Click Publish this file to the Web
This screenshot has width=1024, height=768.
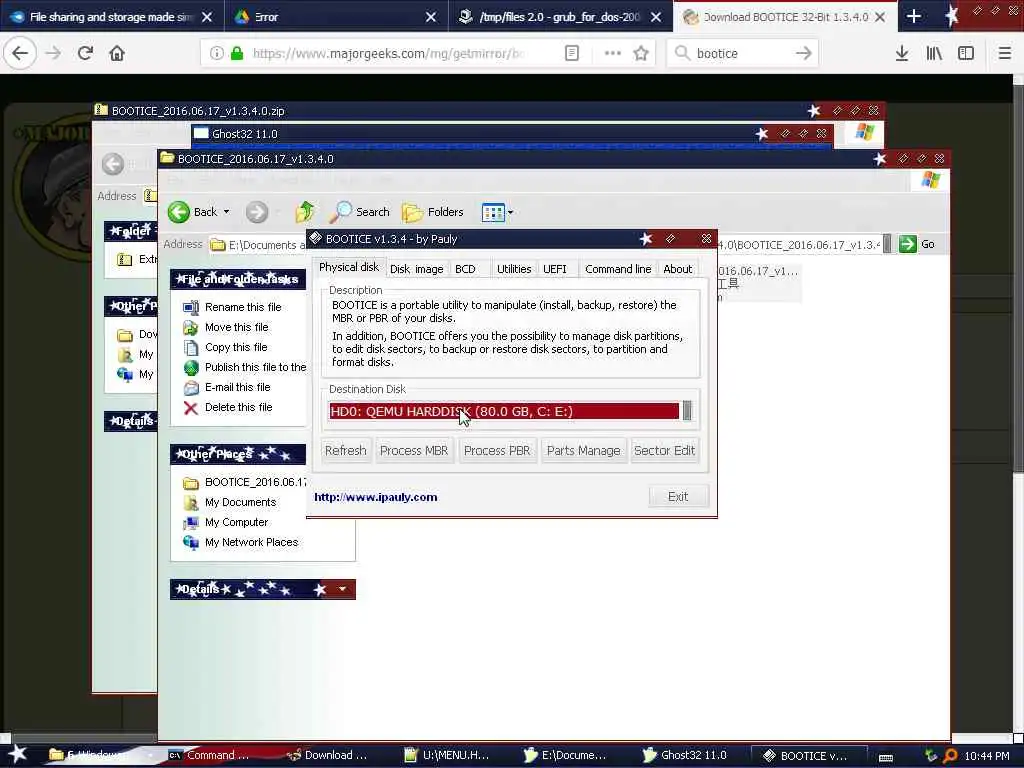coord(255,367)
